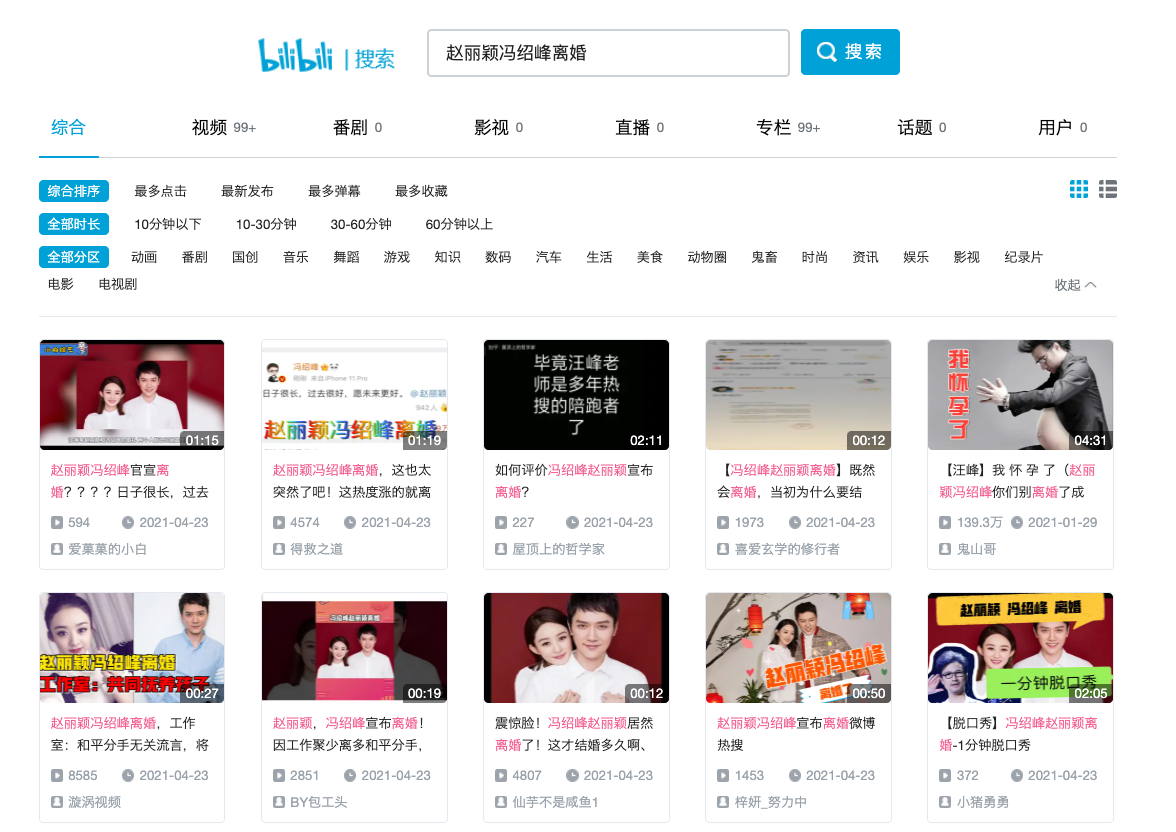
Task: Sort results by 最多点击
Action: pyautogui.click(x=160, y=191)
